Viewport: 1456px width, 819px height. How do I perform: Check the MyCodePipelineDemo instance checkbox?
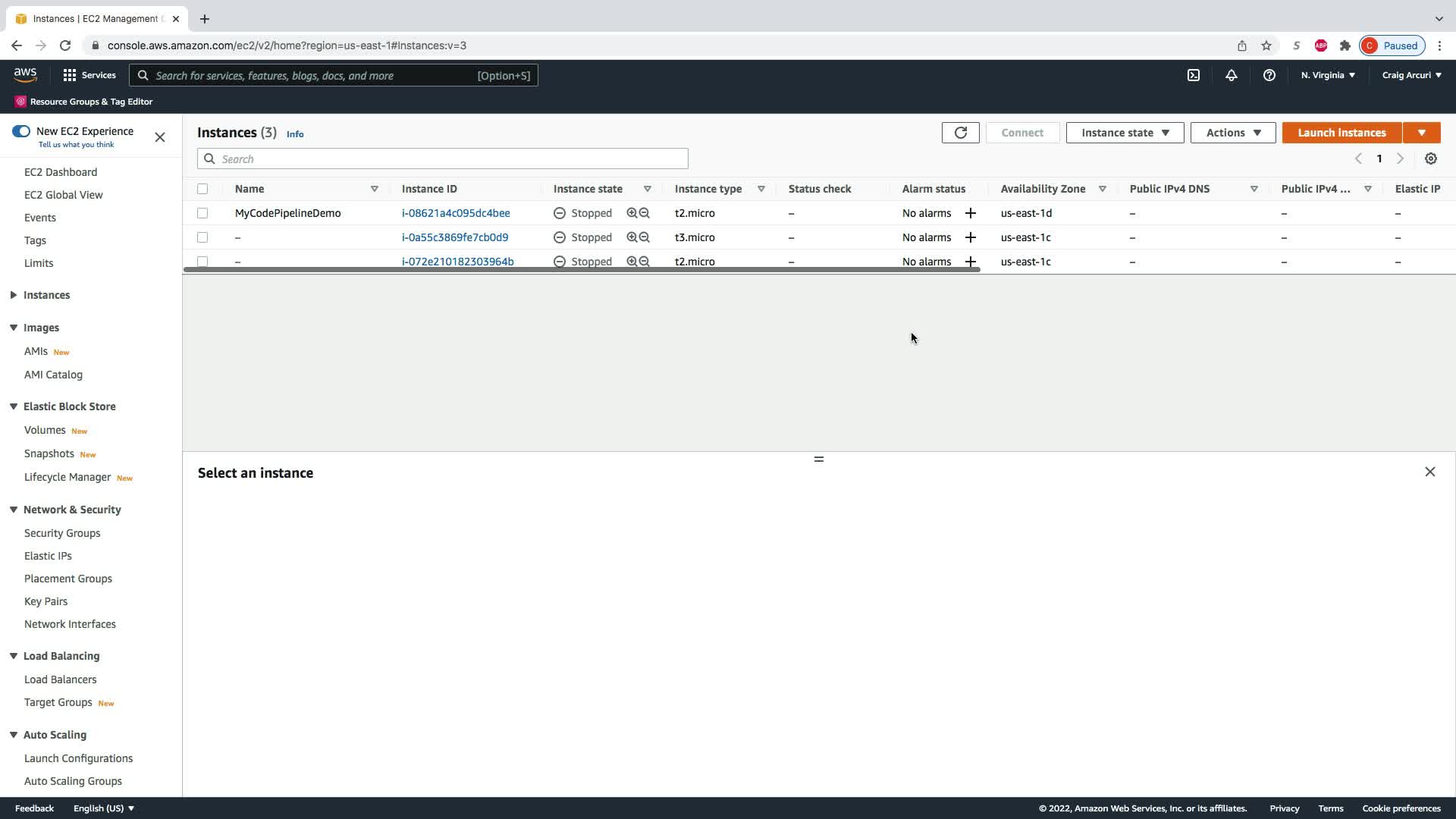[202, 213]
